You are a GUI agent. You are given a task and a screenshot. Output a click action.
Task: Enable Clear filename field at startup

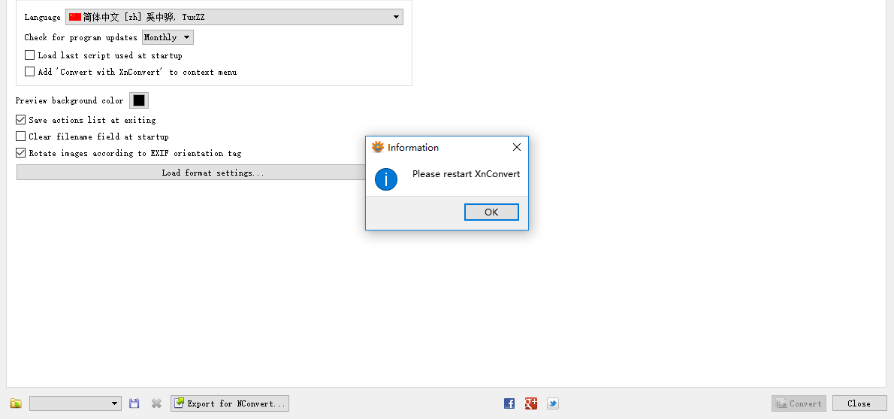(21, 137)
